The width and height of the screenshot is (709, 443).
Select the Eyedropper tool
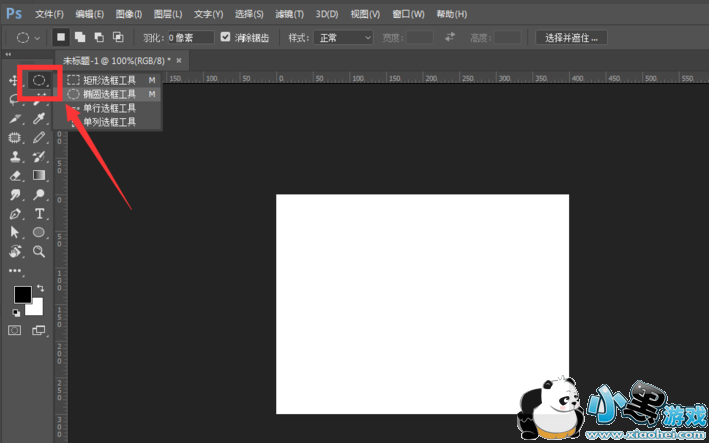39,118
